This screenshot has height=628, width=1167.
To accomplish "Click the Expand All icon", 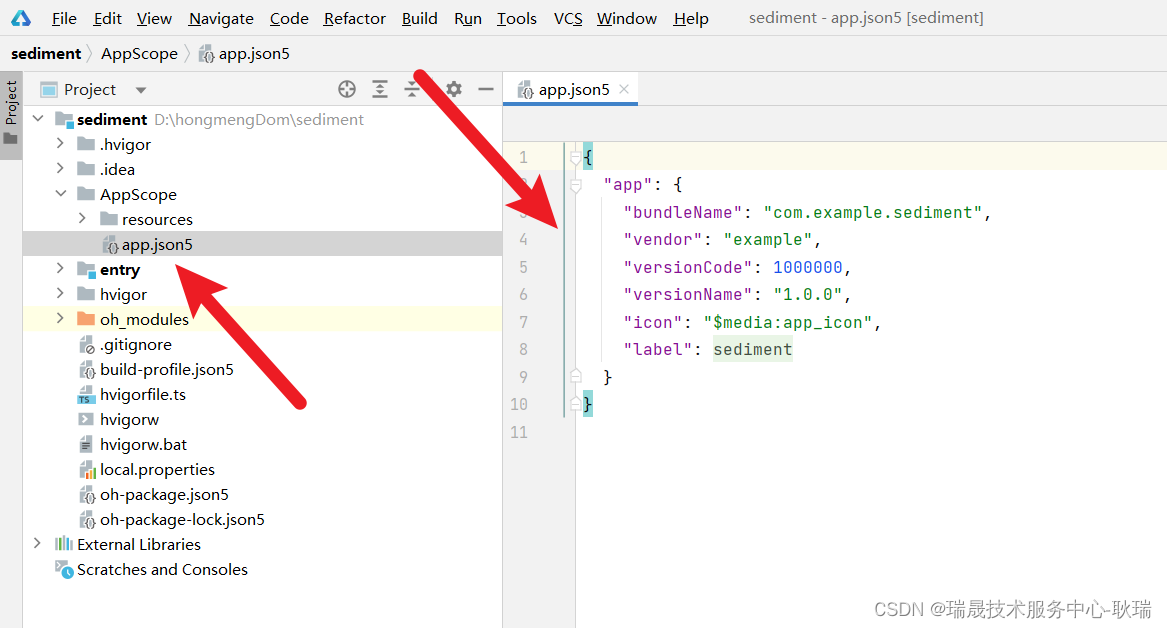I will pos(380,89).
